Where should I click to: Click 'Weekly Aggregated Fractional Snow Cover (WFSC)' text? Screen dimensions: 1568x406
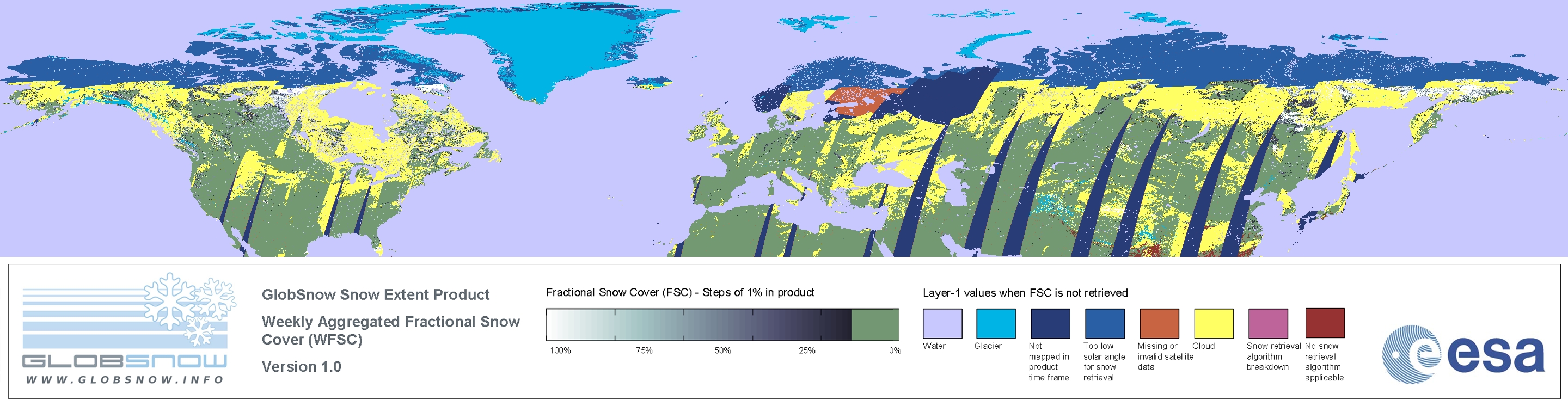click(390, 330)
